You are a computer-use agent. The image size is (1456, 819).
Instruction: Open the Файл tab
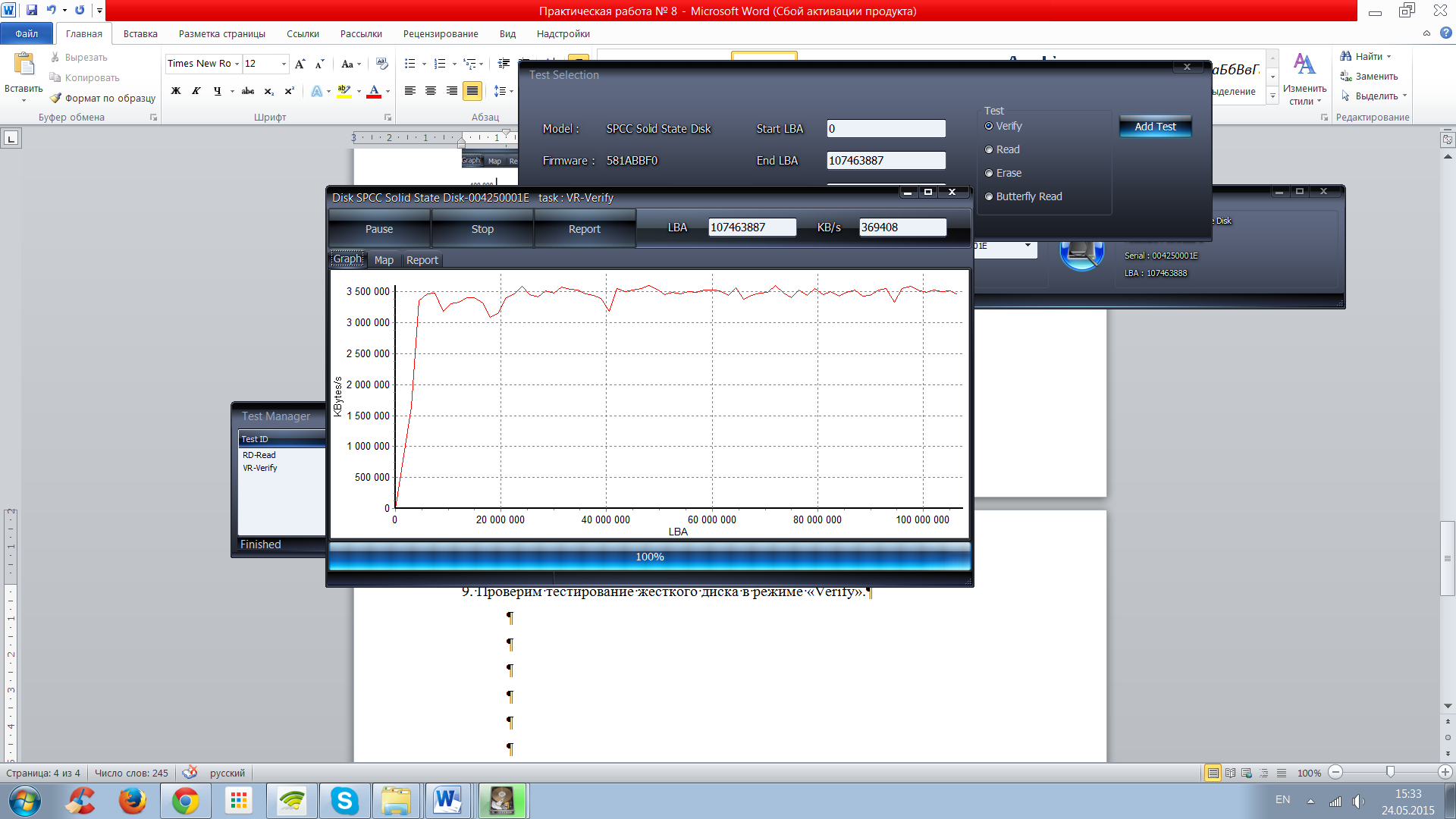click(27, 33)
